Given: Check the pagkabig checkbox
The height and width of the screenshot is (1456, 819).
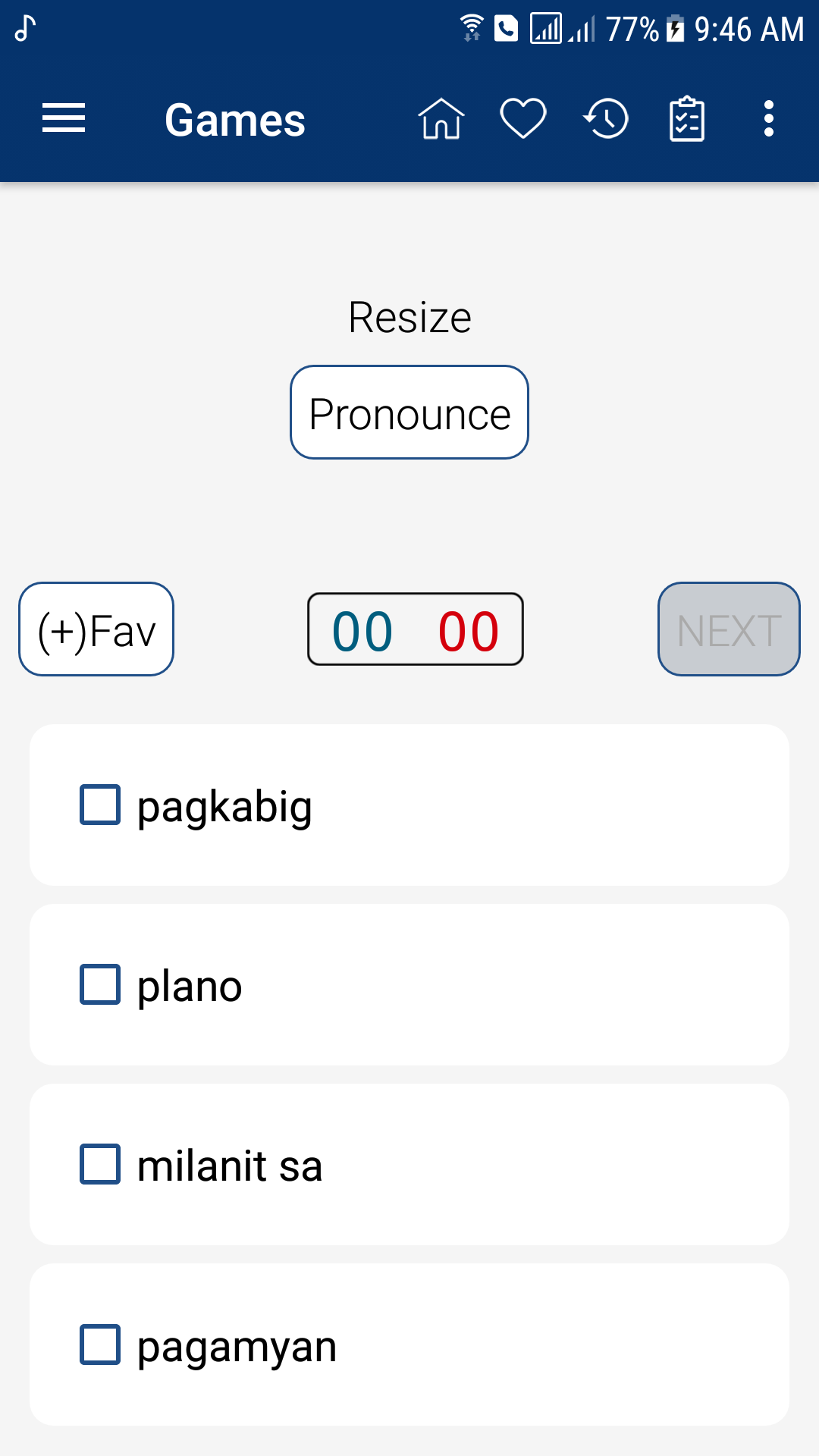Looking at the screenshot, I should pos(100,805).
